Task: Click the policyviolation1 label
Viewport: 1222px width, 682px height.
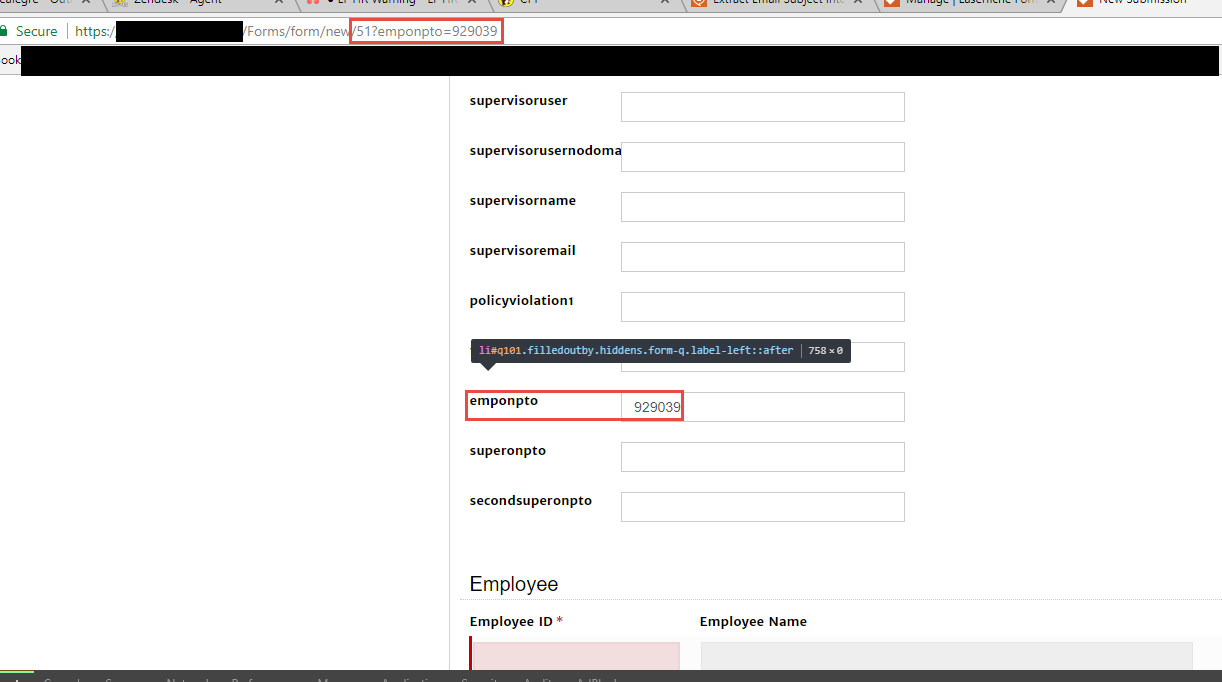Action: click(522, 301)
